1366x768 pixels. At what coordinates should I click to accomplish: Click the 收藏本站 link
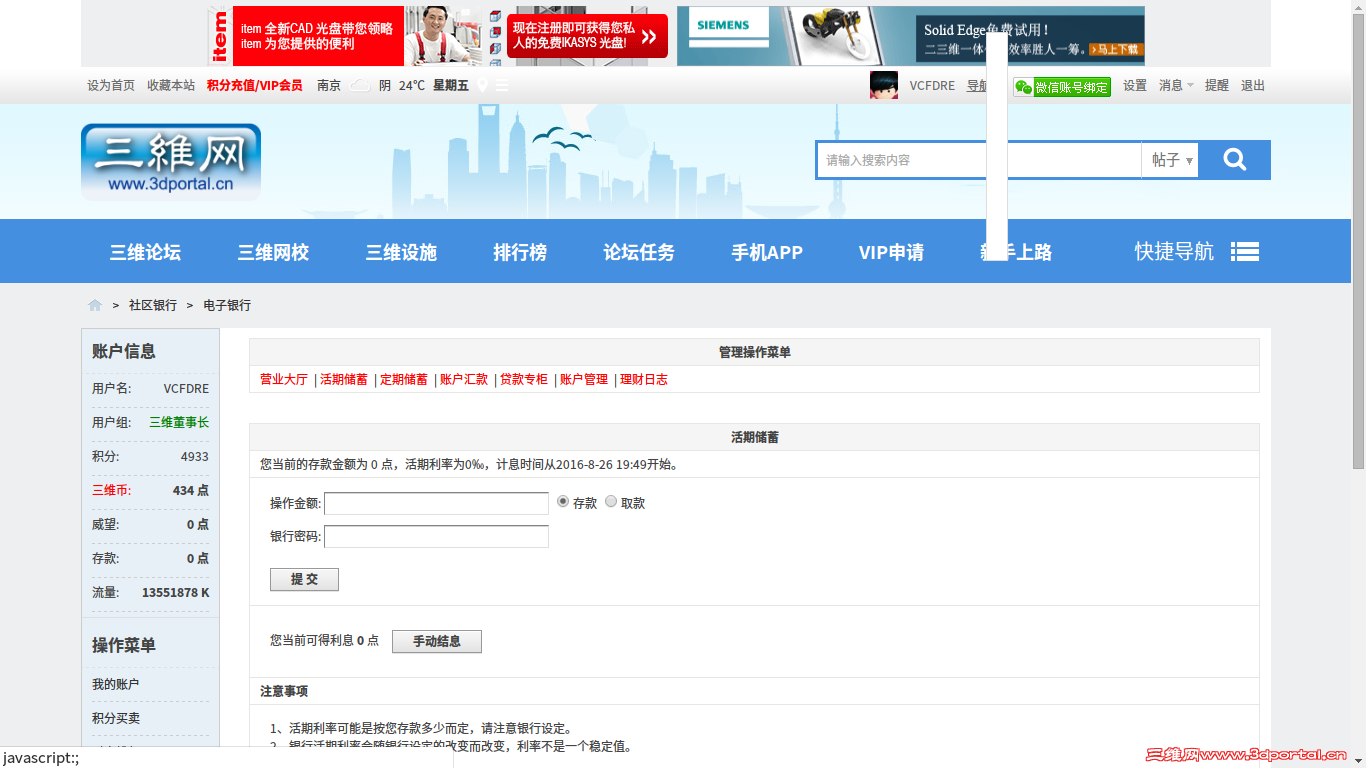[171, 86]
